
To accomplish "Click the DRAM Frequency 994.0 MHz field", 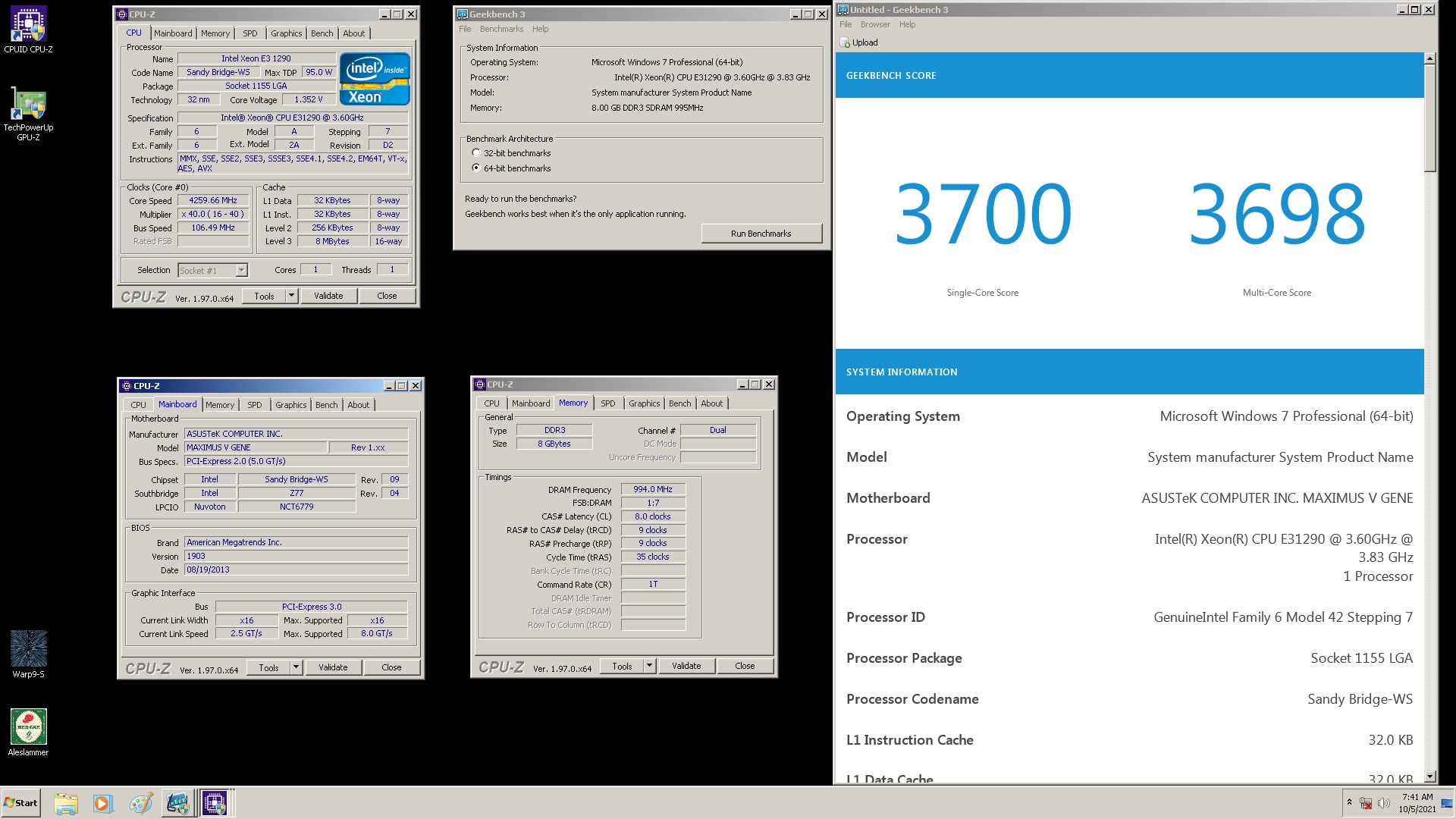I will 653,490.
